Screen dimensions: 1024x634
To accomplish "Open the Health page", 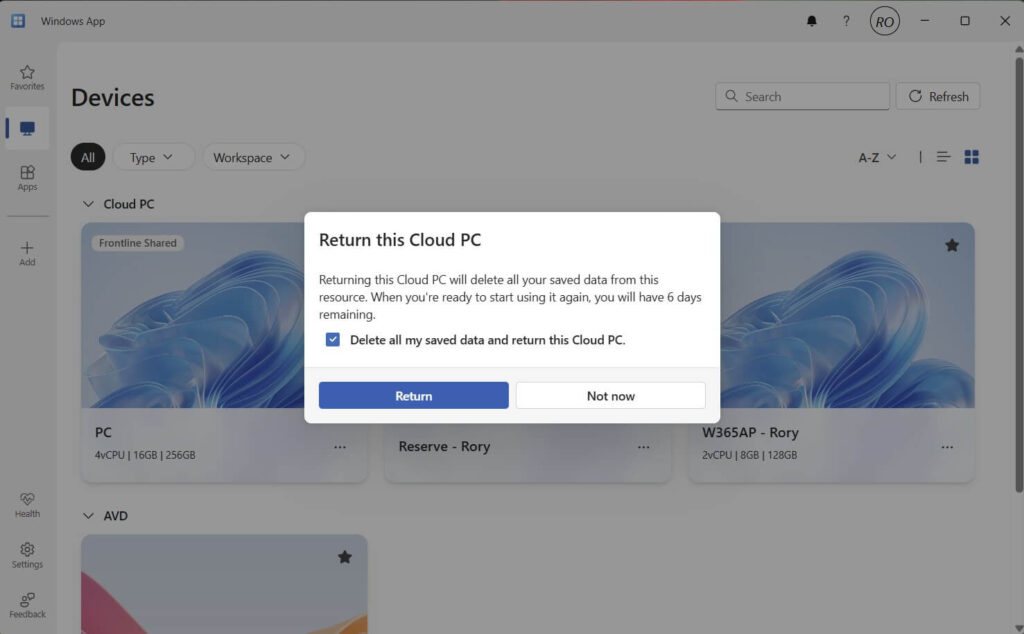I will (x=27, y=505).
